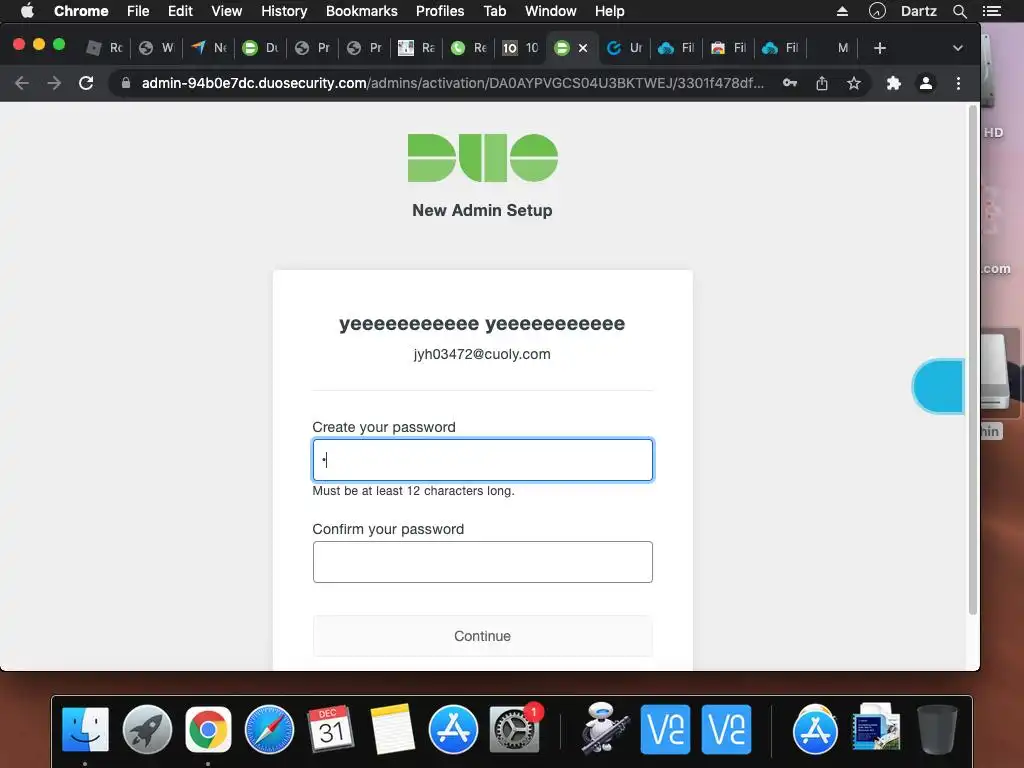Screen dimensions: 1024x768
Task: Bookmark this page with the star icon
Action: click(x=854, y=83)
